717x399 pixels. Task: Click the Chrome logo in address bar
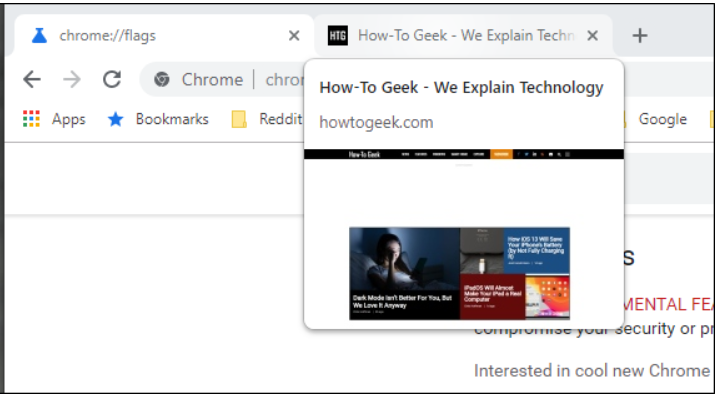[x=161, y=80]
